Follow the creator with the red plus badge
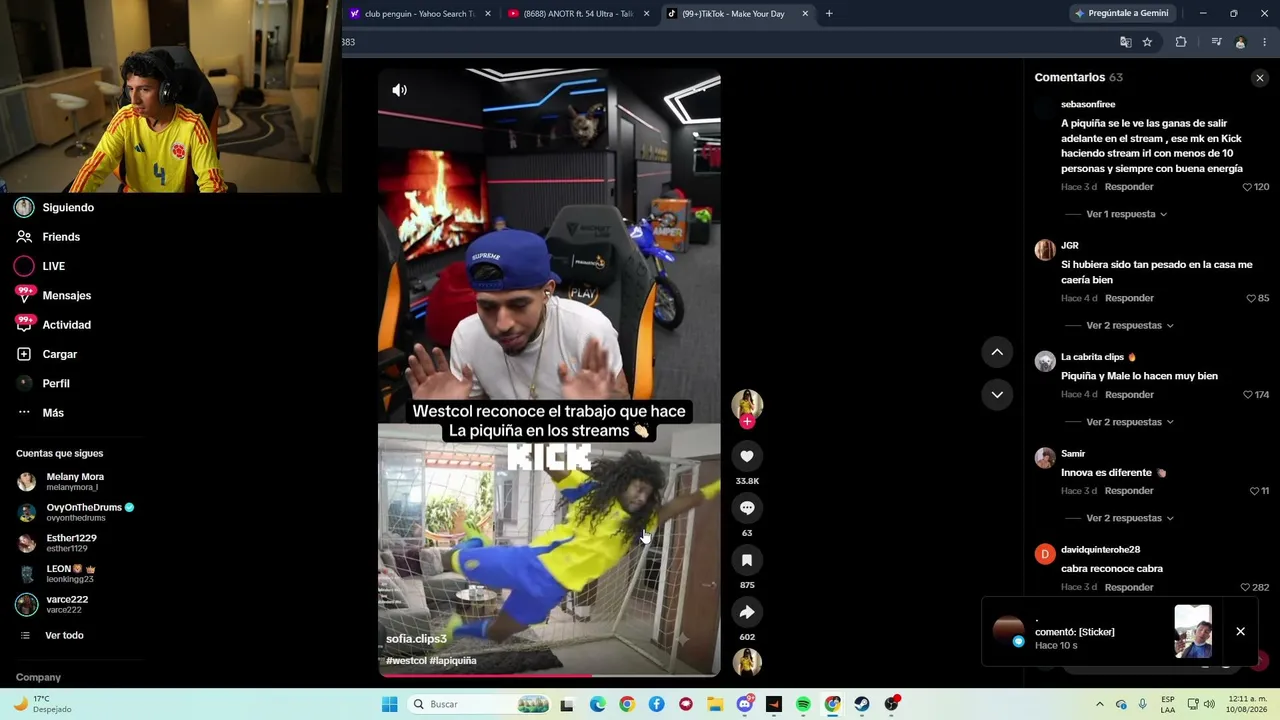The width and height of the screenshot is (1280, 720). [747, 422]
